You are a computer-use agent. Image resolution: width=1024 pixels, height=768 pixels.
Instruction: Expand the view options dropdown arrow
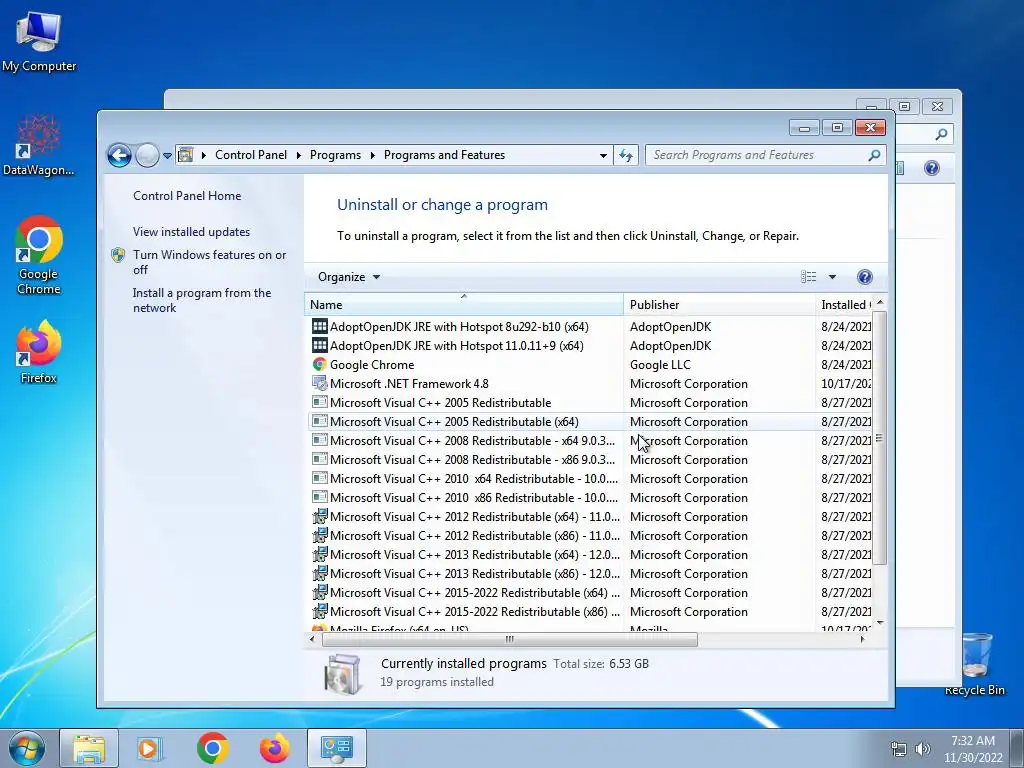coord(832,277)
